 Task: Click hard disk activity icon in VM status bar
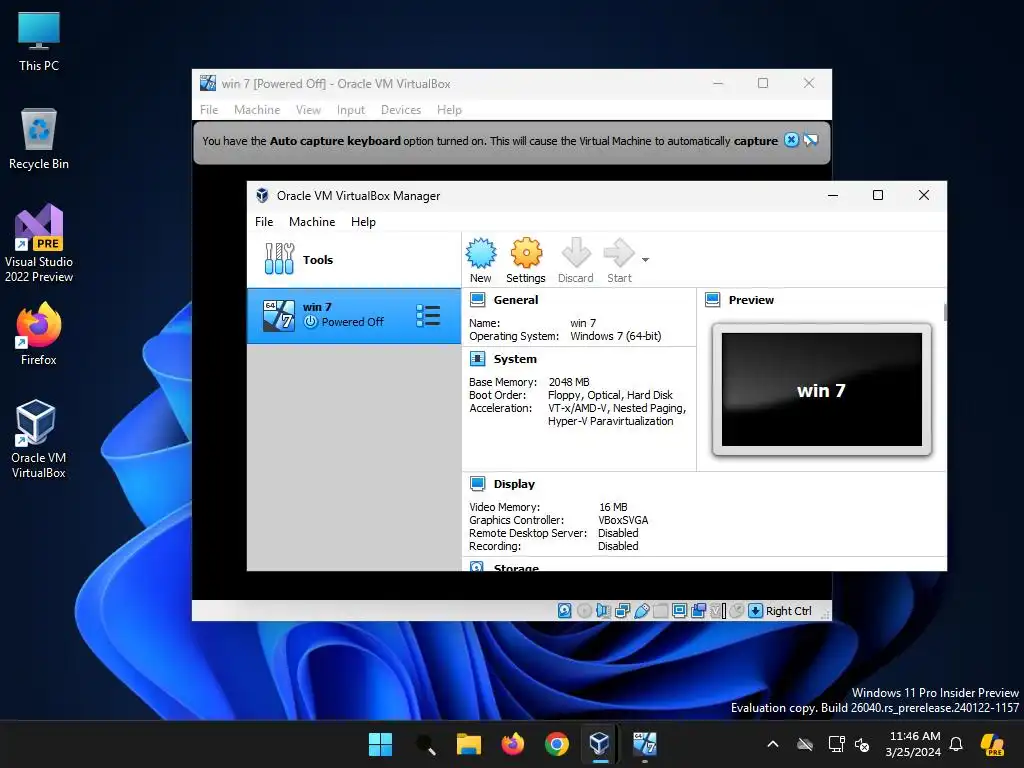coord(565,611)
